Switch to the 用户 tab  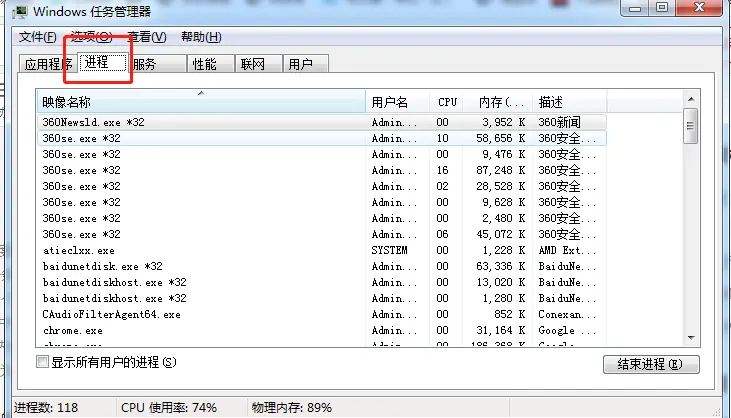pos(306,64)
